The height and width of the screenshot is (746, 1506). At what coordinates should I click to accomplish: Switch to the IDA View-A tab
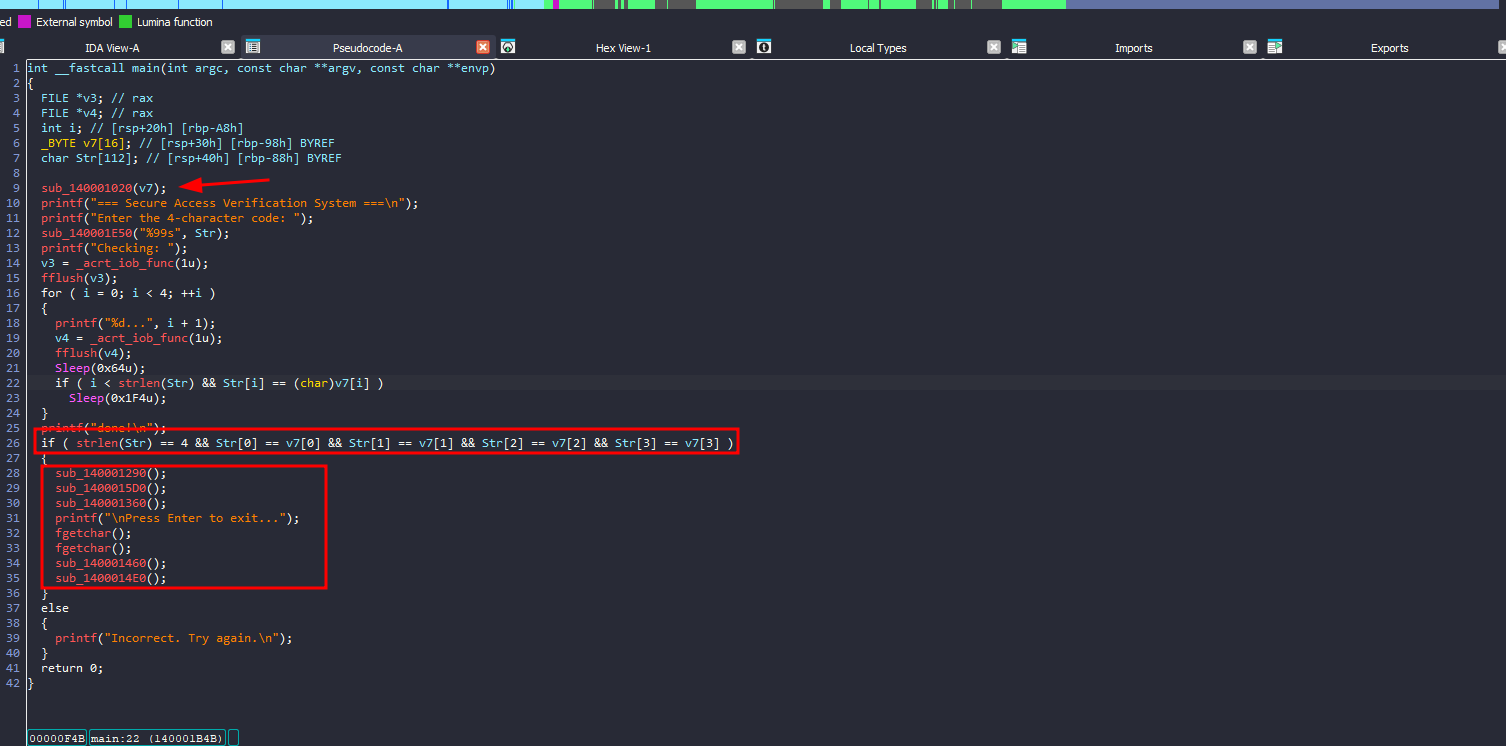point(112,48)
